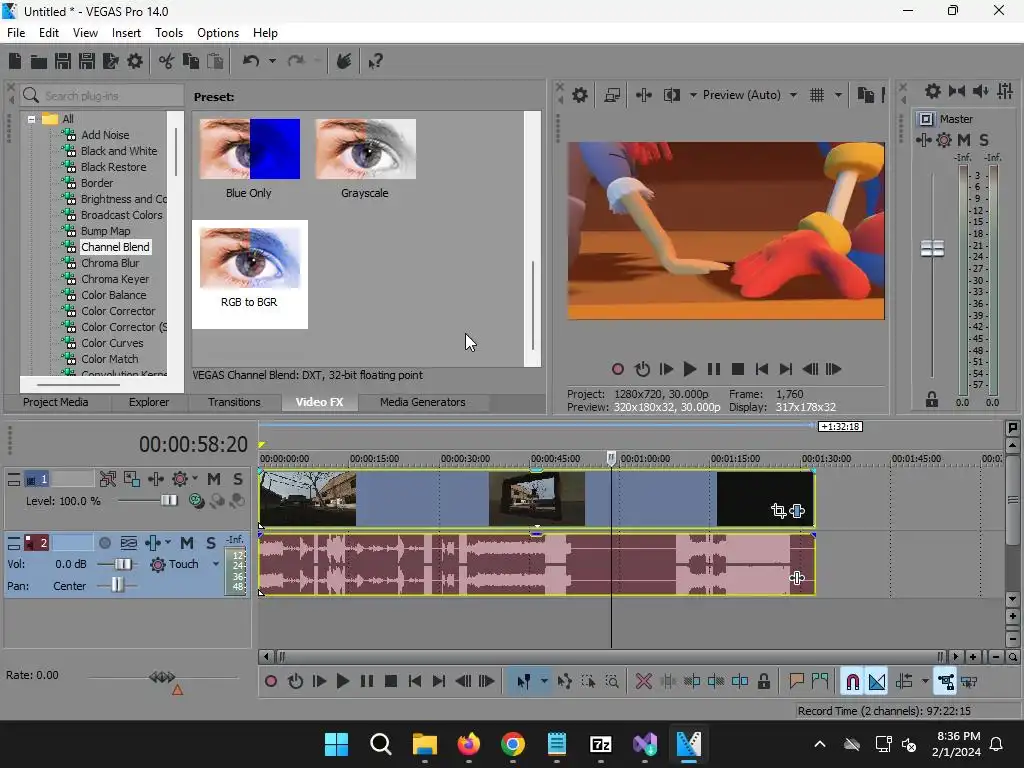Viewport: 1024px width, 768px height.
Task: Click the insert marker icon
Action: 796,682
